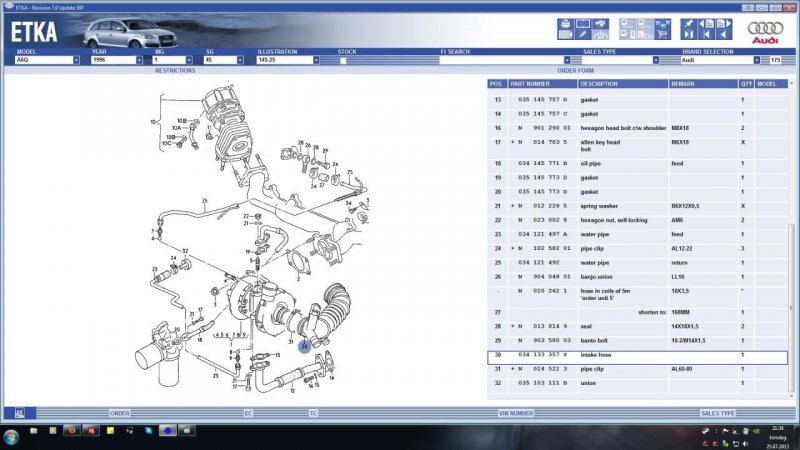Click the highlighted 30 marker on the diagram
800x450 pixels.
tap(304, 345)
